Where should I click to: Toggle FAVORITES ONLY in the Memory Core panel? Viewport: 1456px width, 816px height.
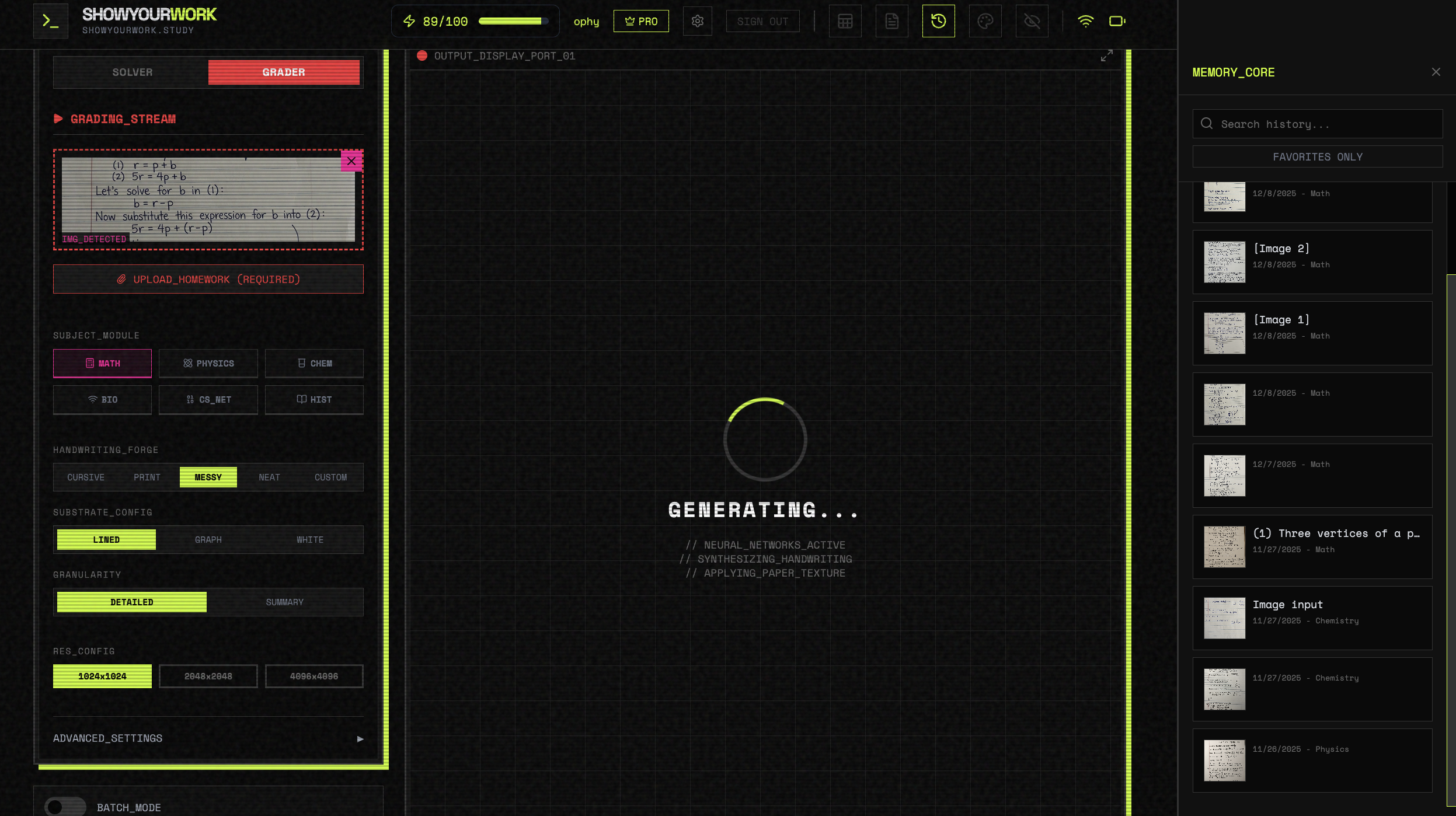(1316, 156)
